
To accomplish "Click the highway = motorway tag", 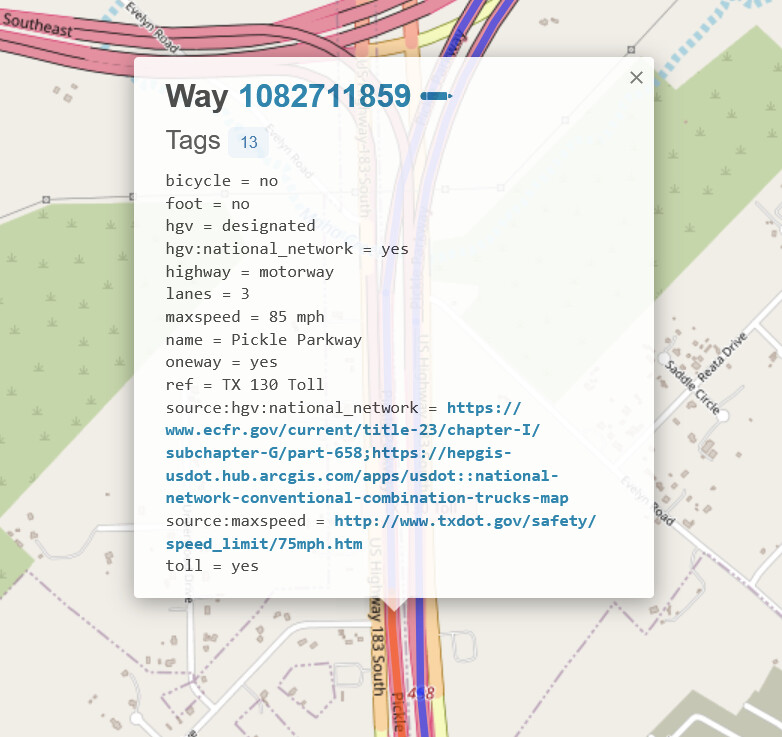I will point(250,272).
